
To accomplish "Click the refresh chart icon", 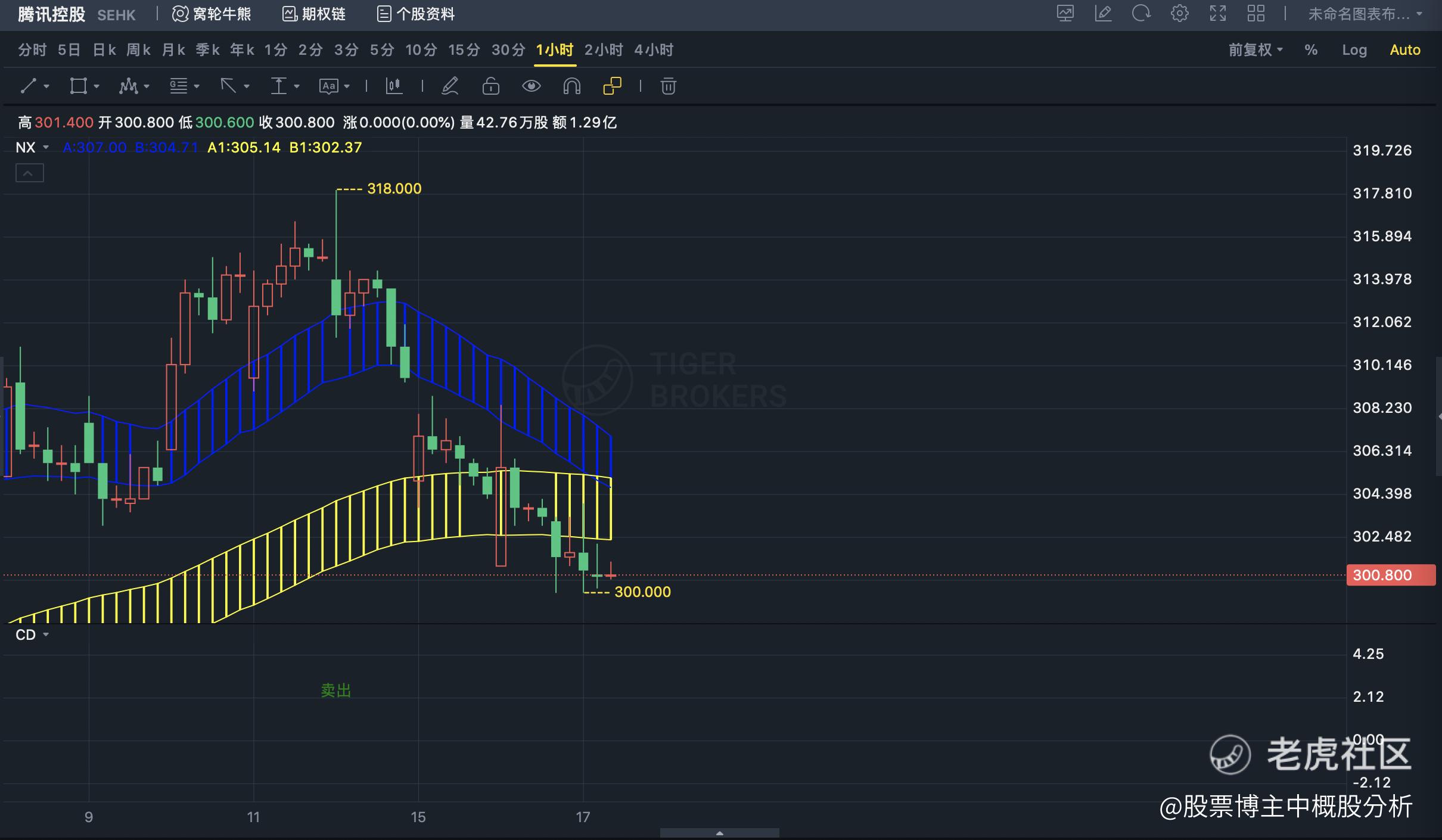I will tap(1140, 14).
